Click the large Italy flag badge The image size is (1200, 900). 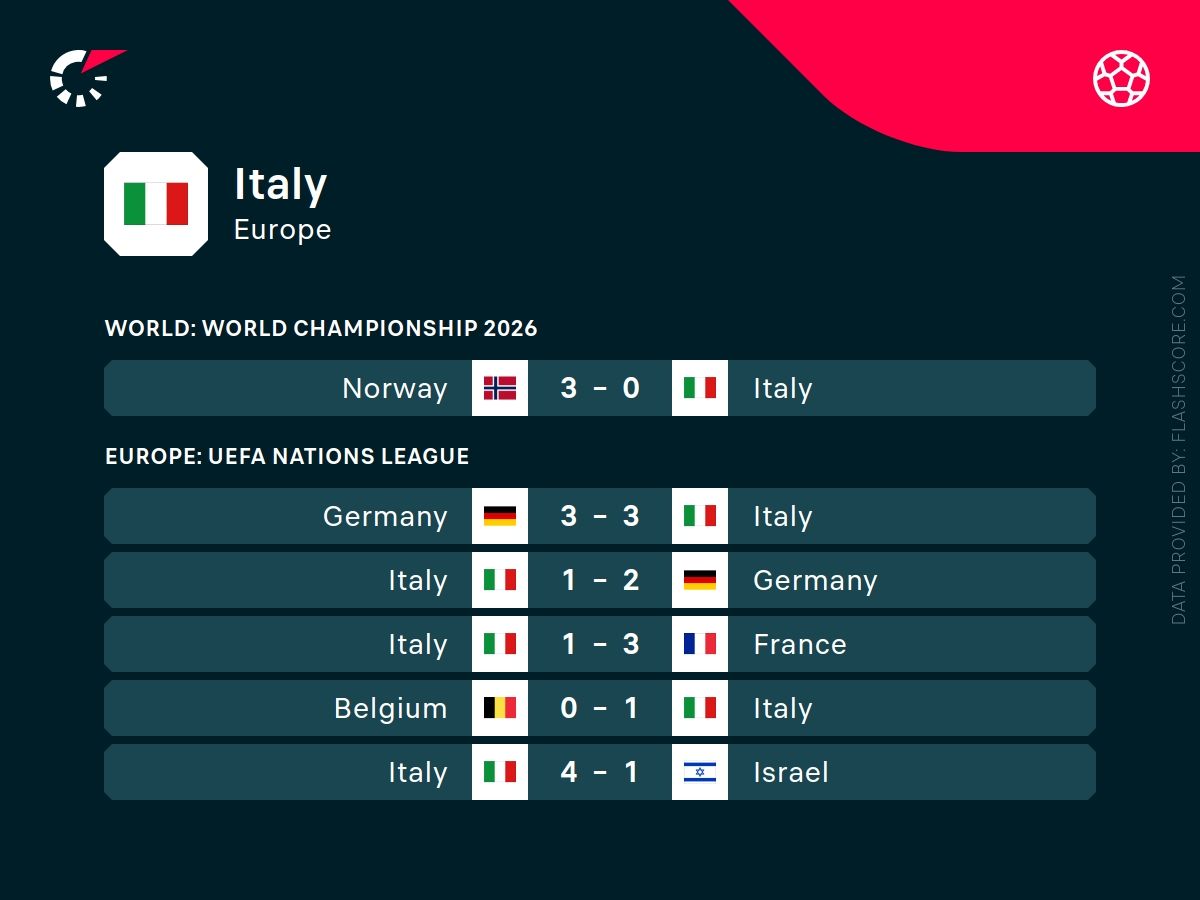point(156,204)
